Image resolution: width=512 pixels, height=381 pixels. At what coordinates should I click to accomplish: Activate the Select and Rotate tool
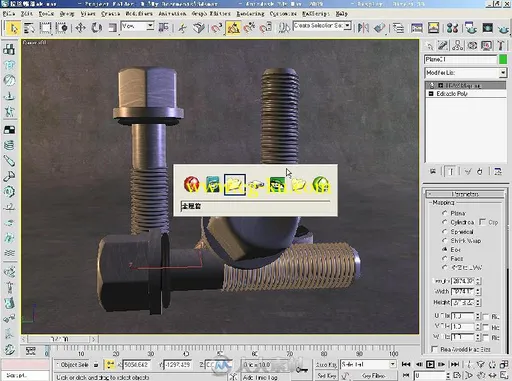[97, 28]
